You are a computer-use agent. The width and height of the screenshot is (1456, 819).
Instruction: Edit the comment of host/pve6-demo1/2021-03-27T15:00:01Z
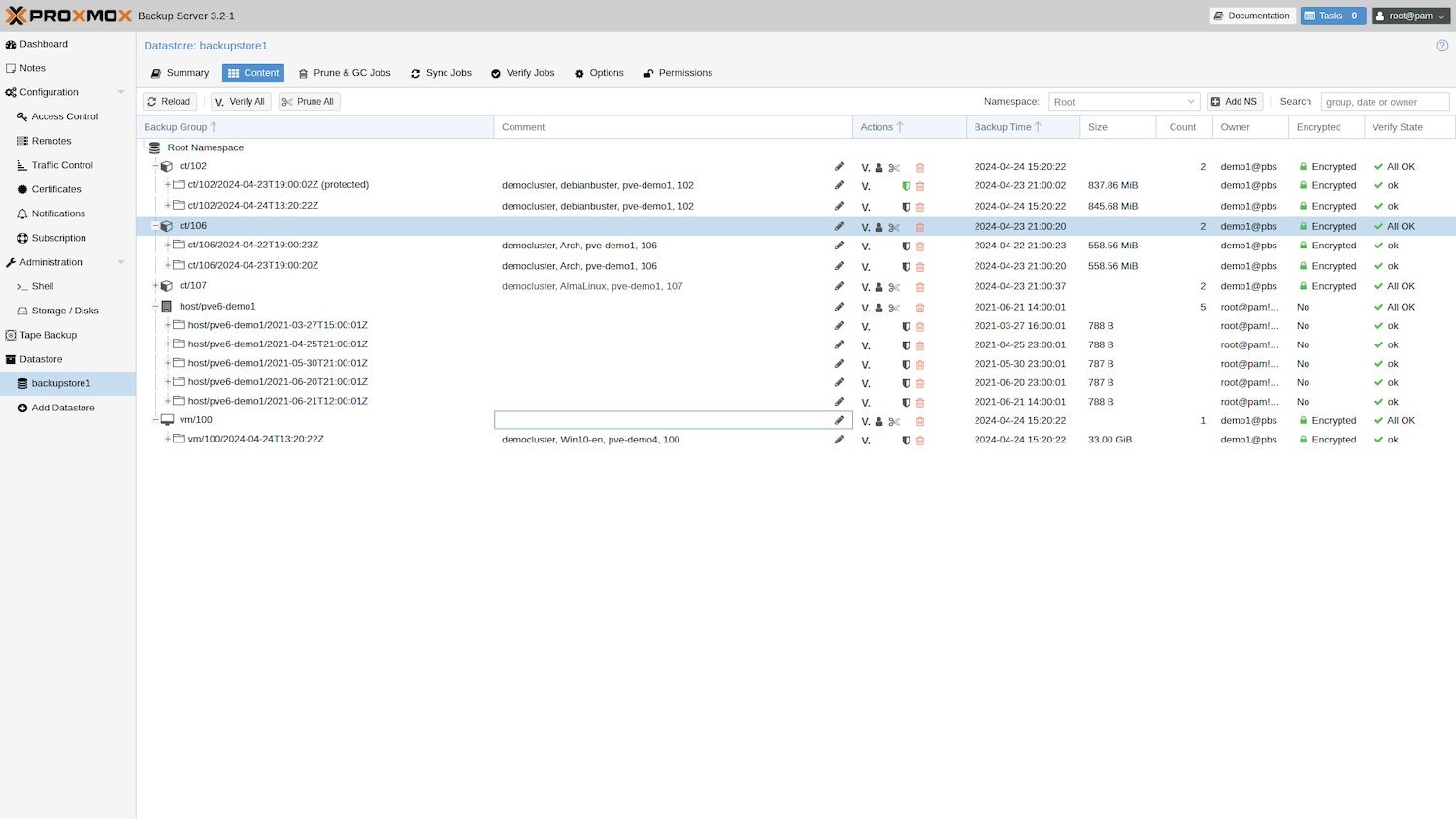[x=839, y=326]
